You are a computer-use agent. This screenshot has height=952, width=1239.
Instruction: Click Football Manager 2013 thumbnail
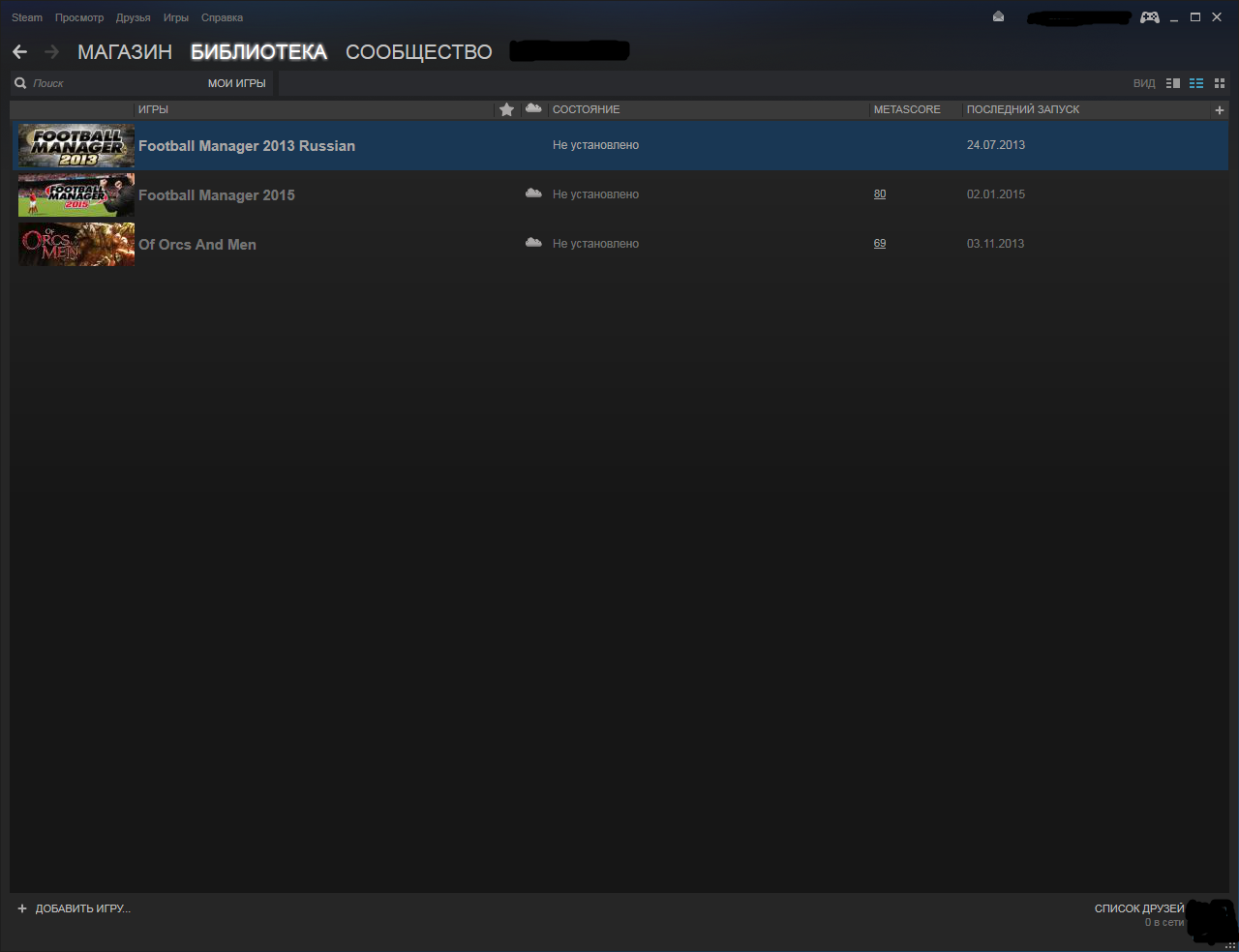(x=76, y=145)
